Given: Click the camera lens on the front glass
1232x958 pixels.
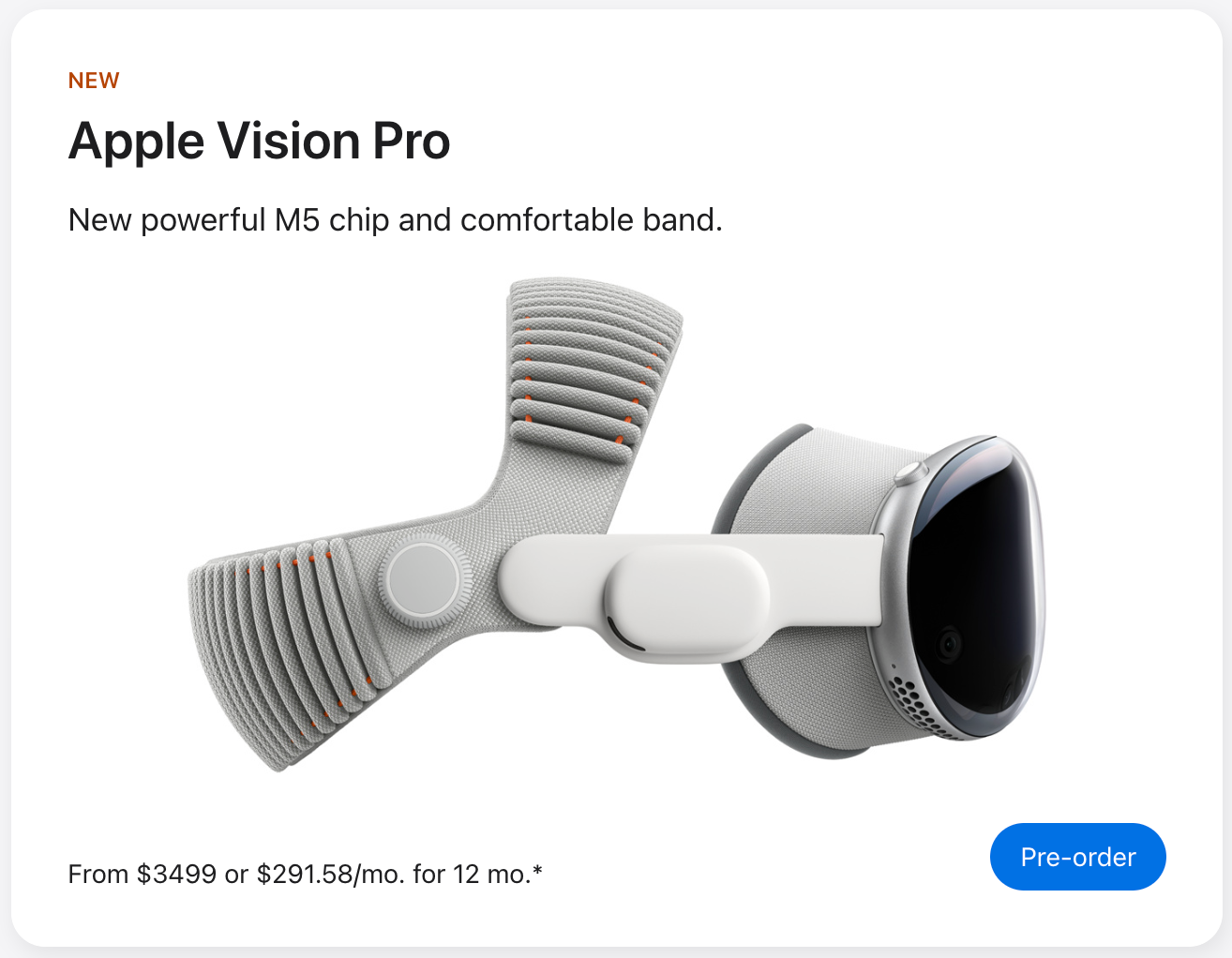Looking at the screenshot, I should (951, 644).
